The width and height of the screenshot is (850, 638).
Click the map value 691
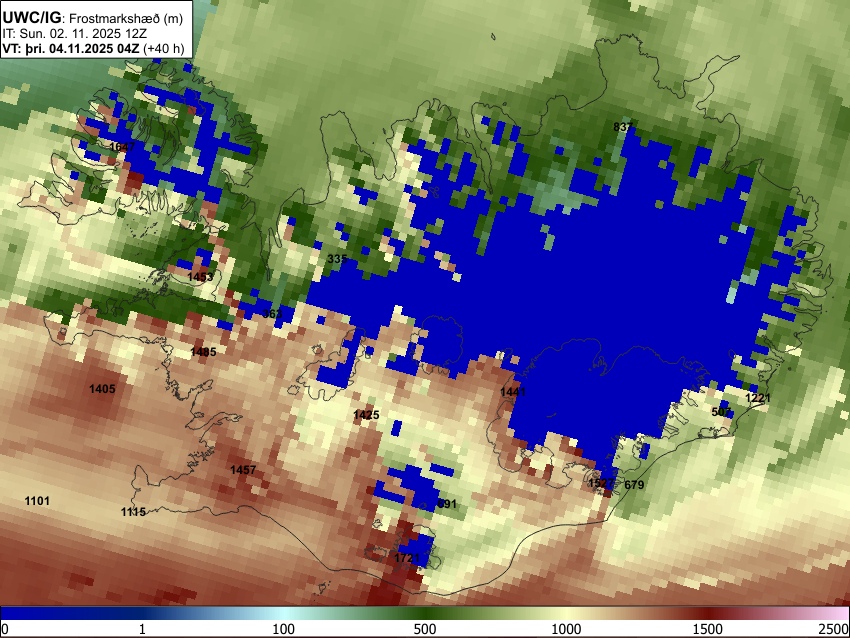click(x=447, y=504)
